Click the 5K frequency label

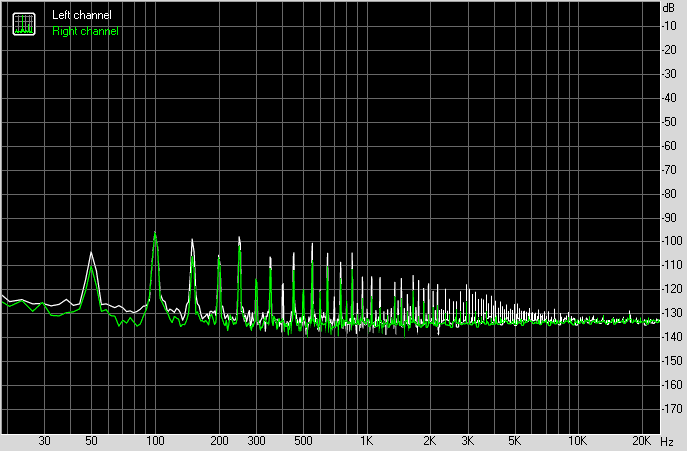(514, 441)
